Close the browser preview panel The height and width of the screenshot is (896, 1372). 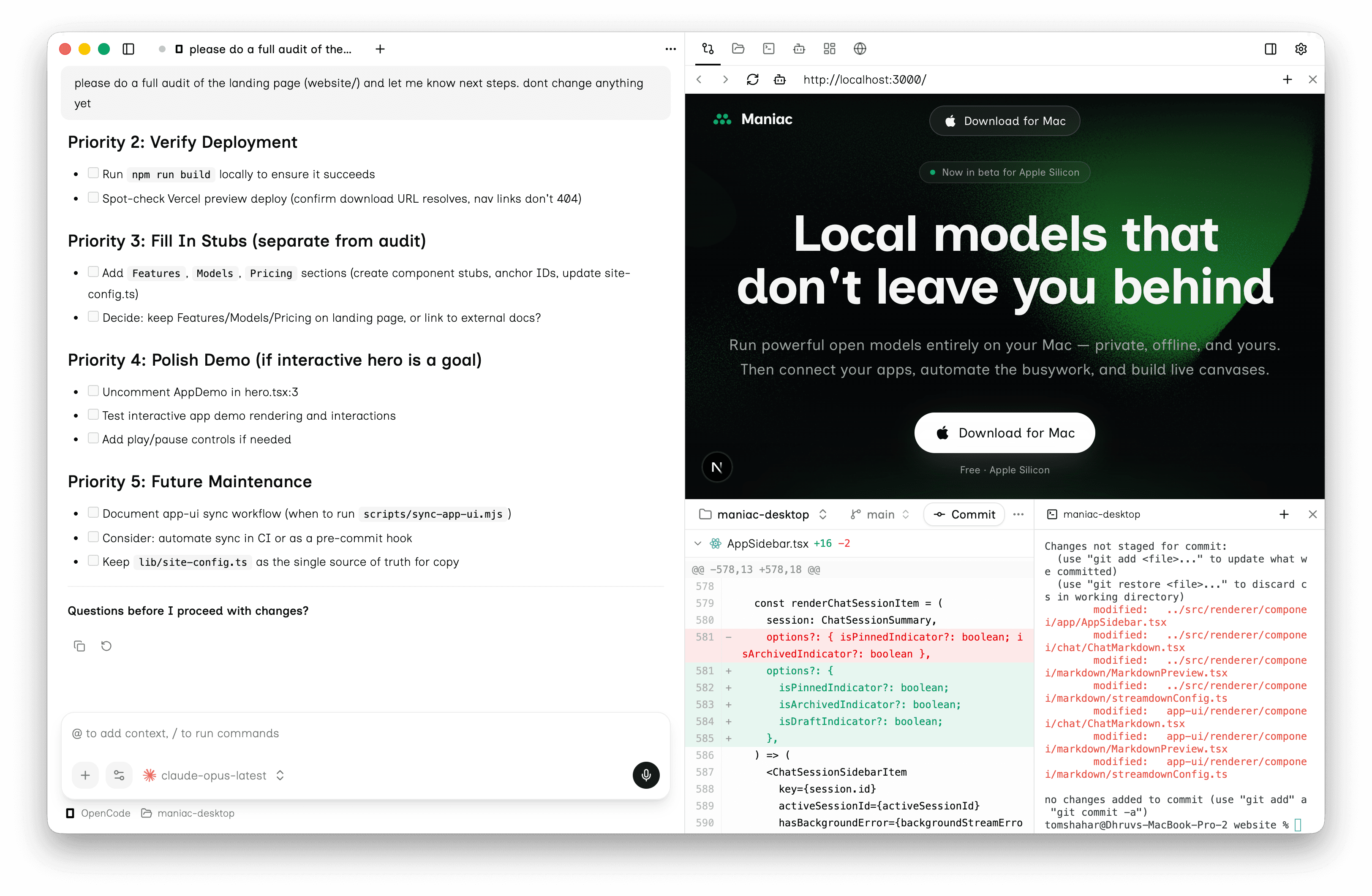1312,79
